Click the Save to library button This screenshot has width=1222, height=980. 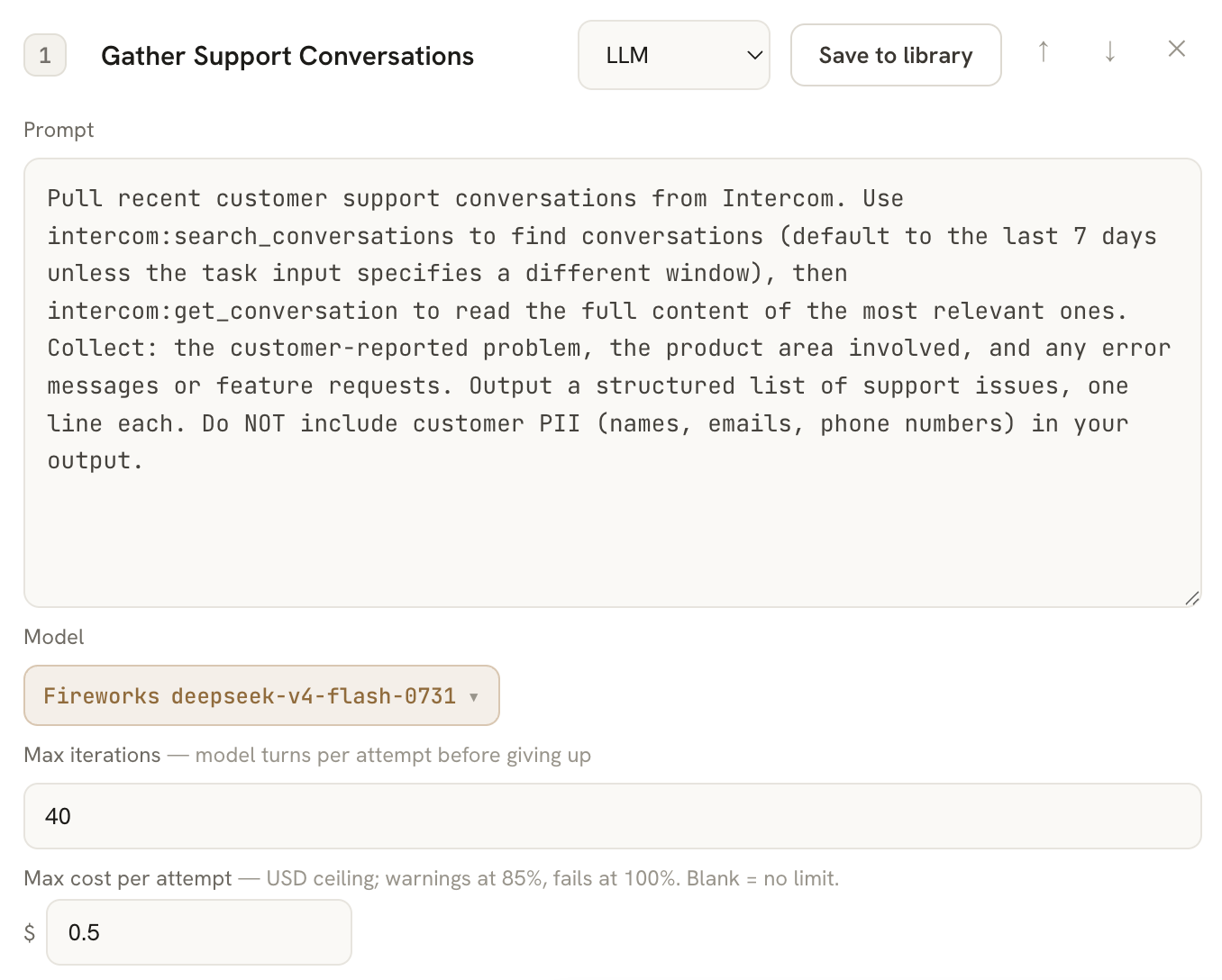[x=896, y=55]
